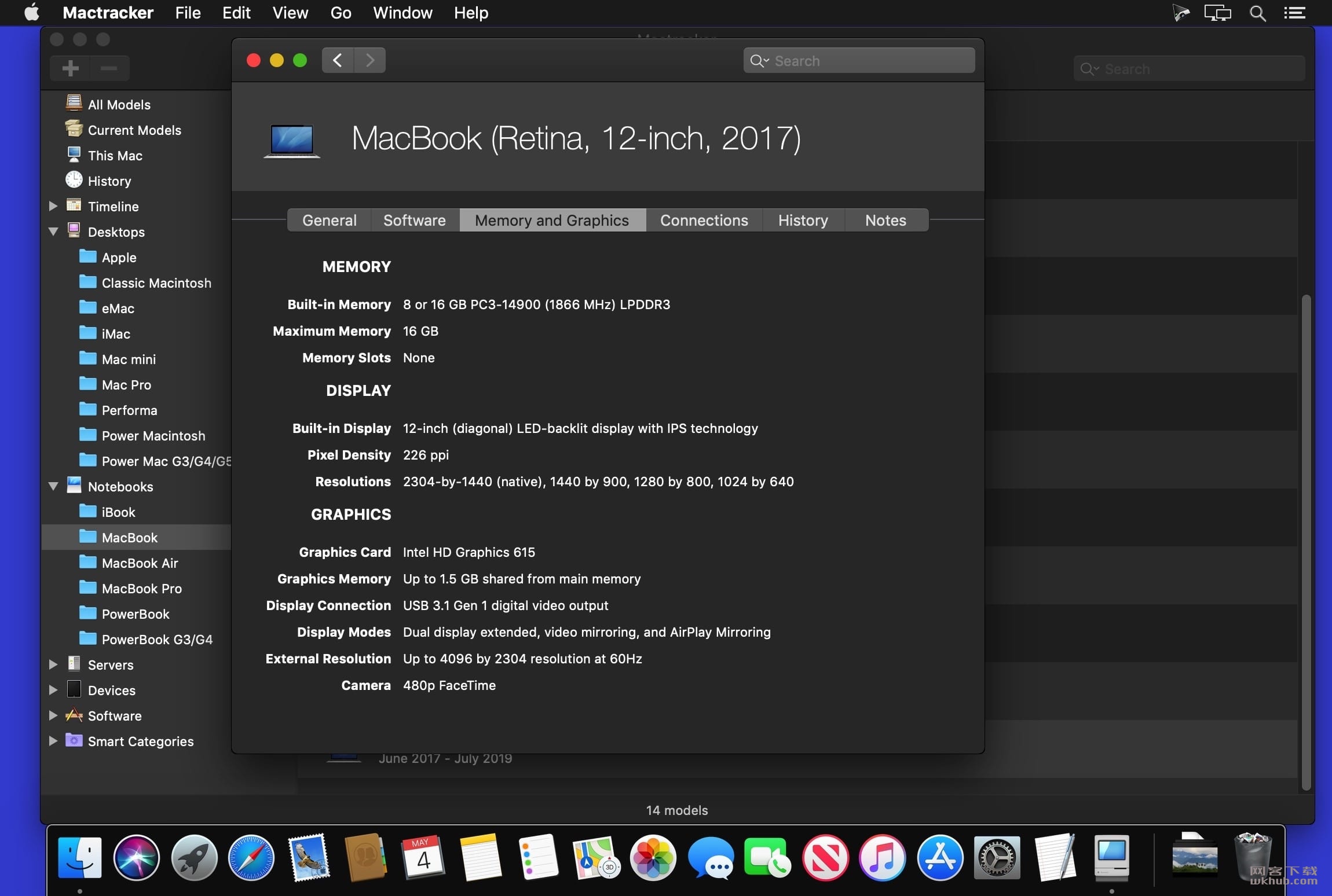Go back with the left chevron button

(338, 60)
